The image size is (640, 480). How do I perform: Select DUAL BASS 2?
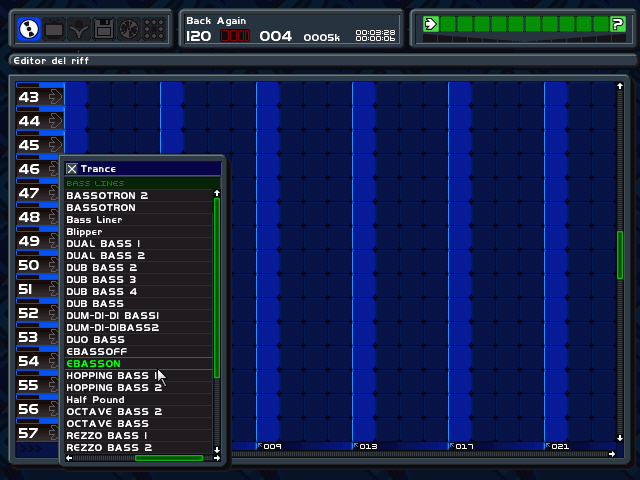138,256
